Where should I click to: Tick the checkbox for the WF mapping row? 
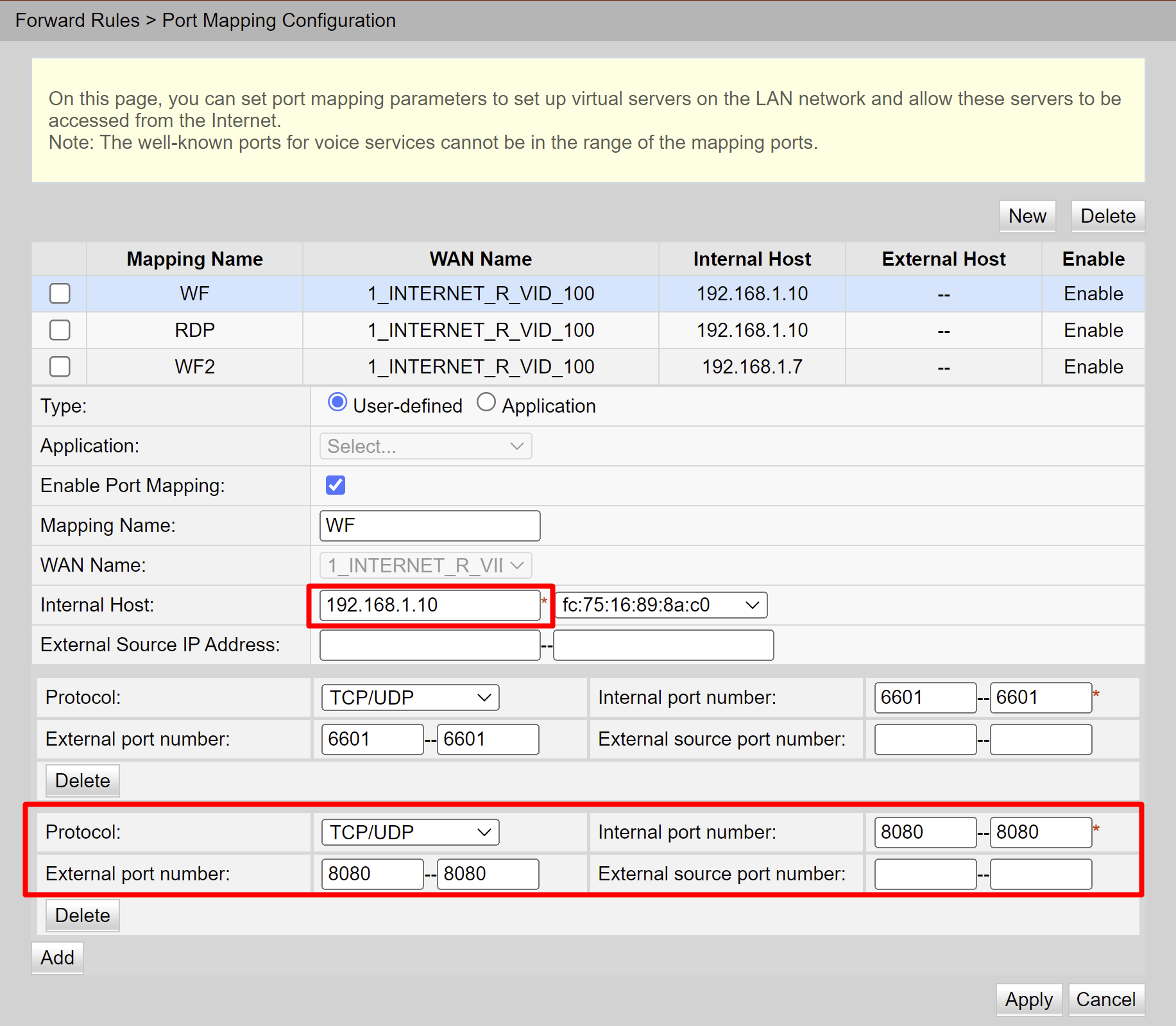tap(60, 294)
